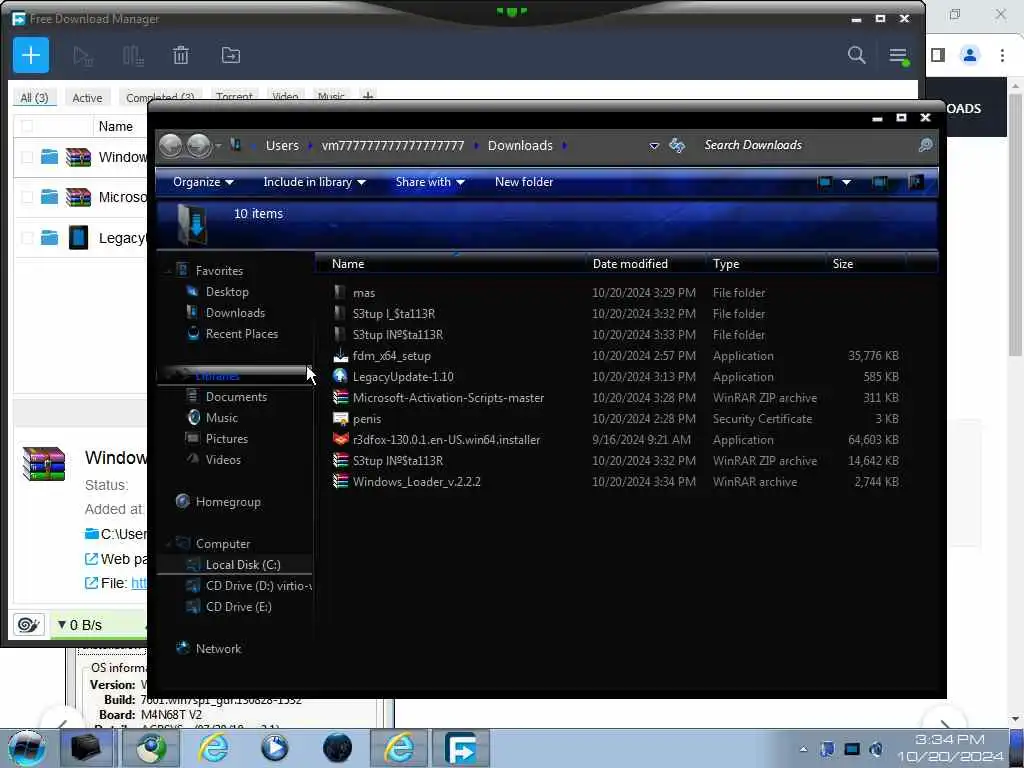Collapse the Computer tree node

[x=168, y=543]
